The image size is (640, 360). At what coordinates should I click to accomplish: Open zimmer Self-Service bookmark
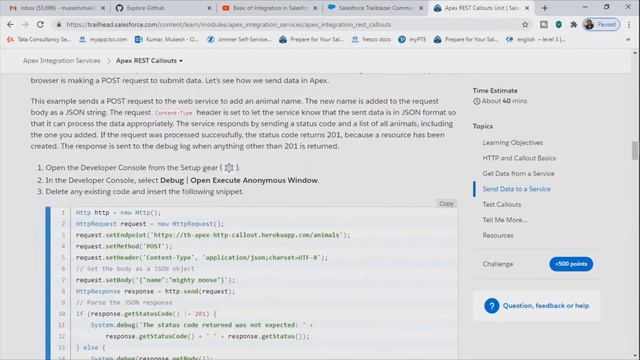[x=239, y=40]
